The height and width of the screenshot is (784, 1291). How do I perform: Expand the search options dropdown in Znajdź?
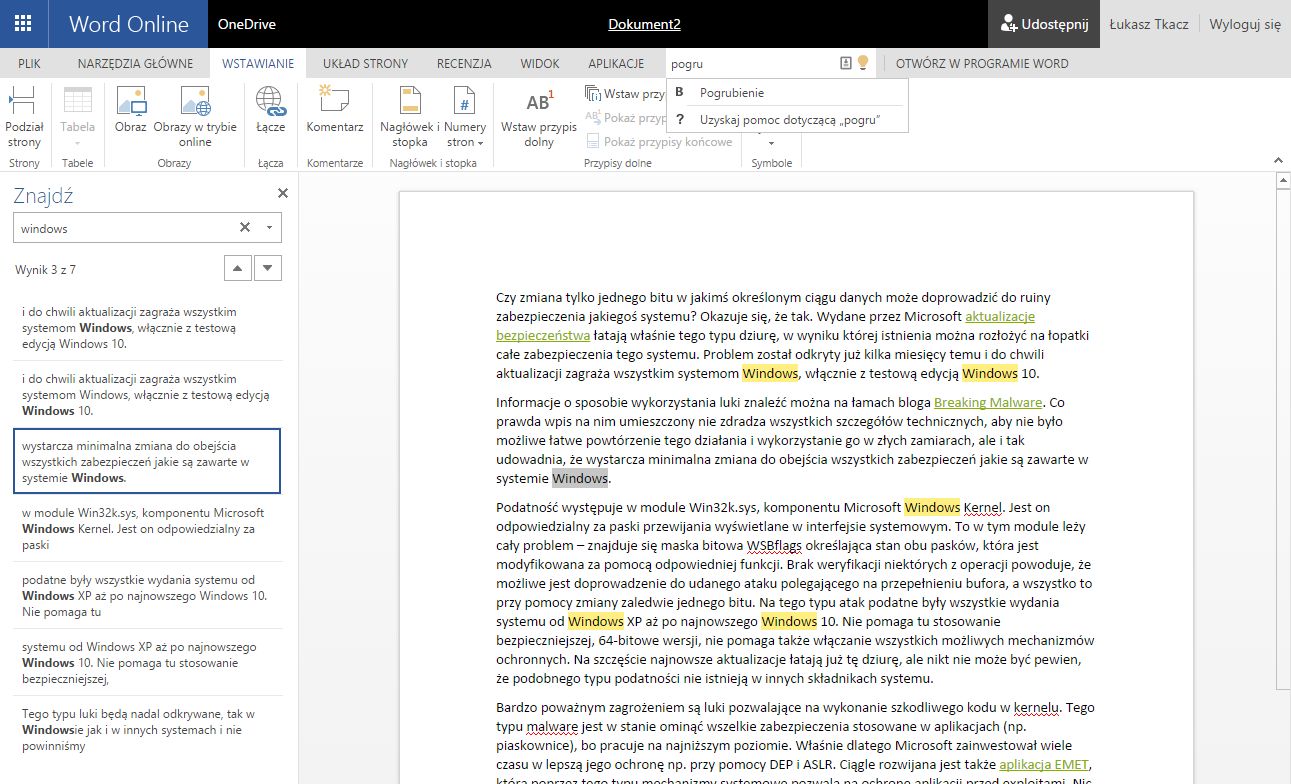pyautogui.click(x=269, y=228)
